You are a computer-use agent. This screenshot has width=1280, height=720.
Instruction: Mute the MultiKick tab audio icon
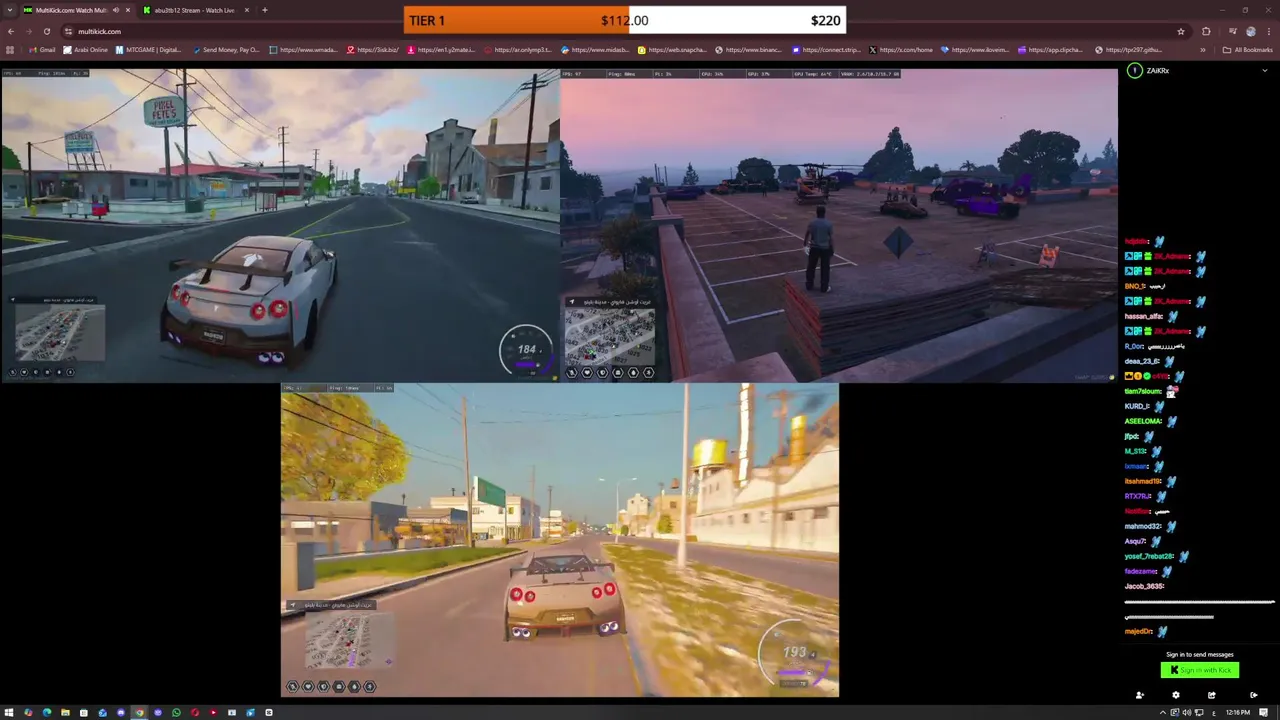click(x=115, y=10)
